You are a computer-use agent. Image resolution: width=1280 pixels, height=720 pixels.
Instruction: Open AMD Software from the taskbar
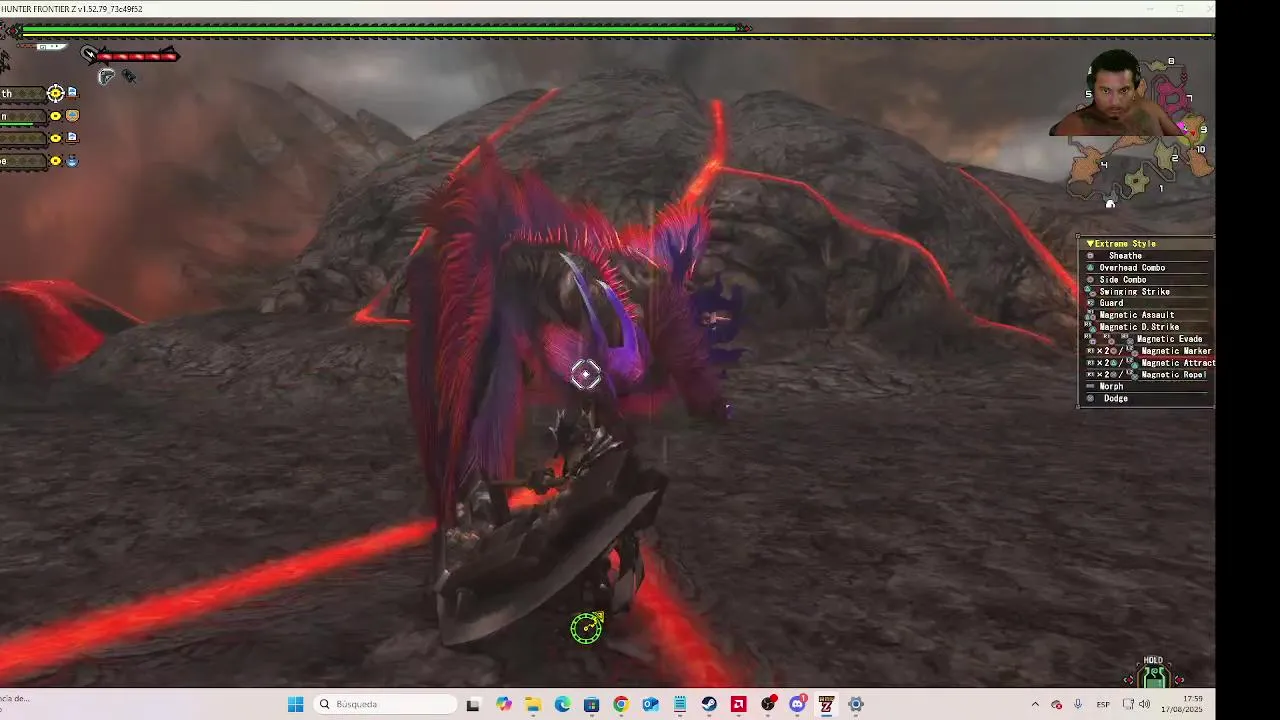(739, 704)
